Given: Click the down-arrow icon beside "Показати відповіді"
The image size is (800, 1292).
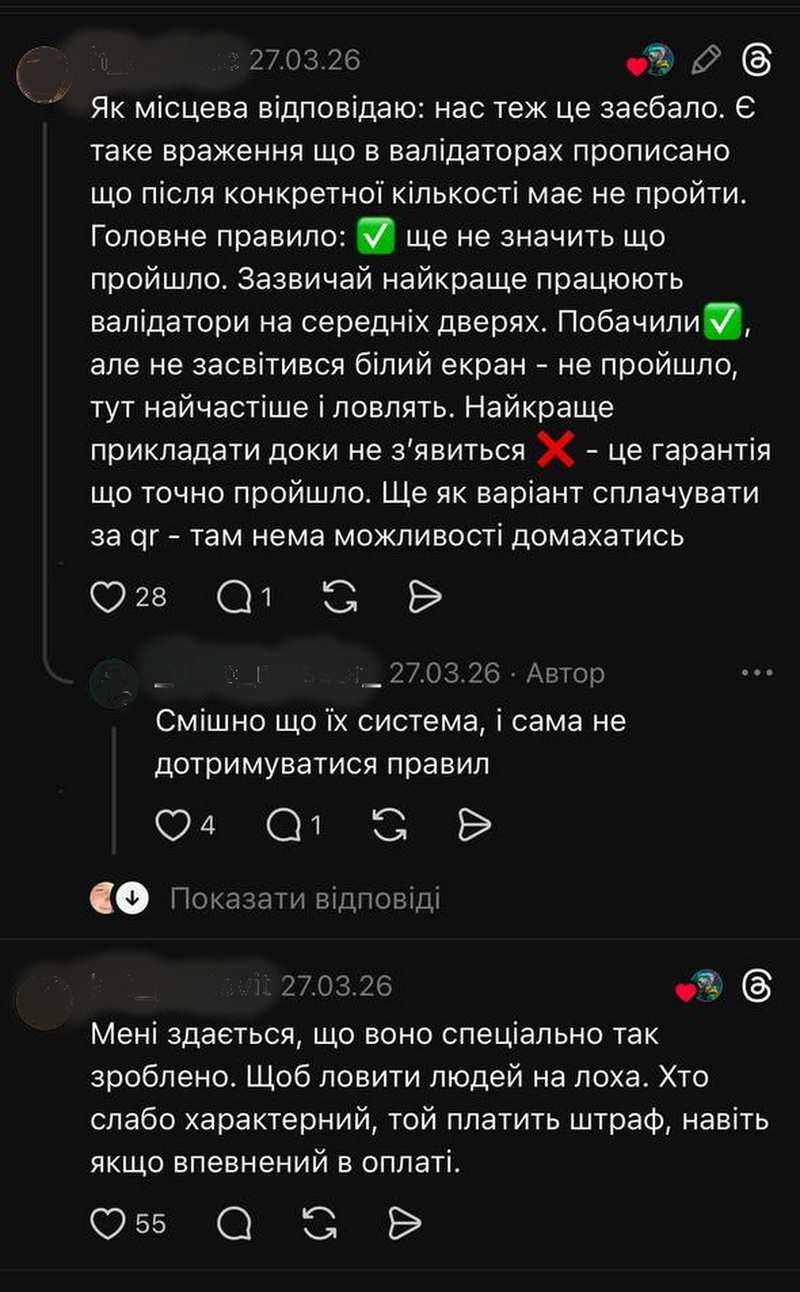Looking at the screenshot, I should coord(131,899).
